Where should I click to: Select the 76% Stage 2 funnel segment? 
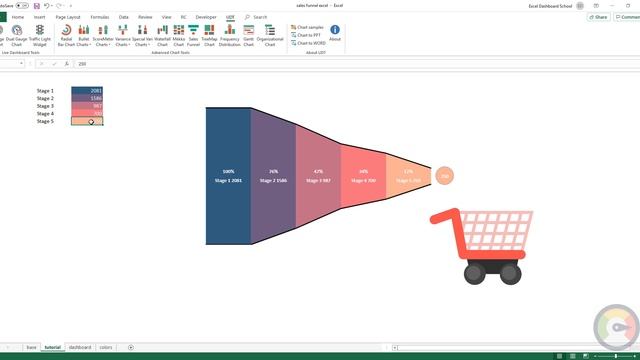pyautogui.click(x=273, y=176)
